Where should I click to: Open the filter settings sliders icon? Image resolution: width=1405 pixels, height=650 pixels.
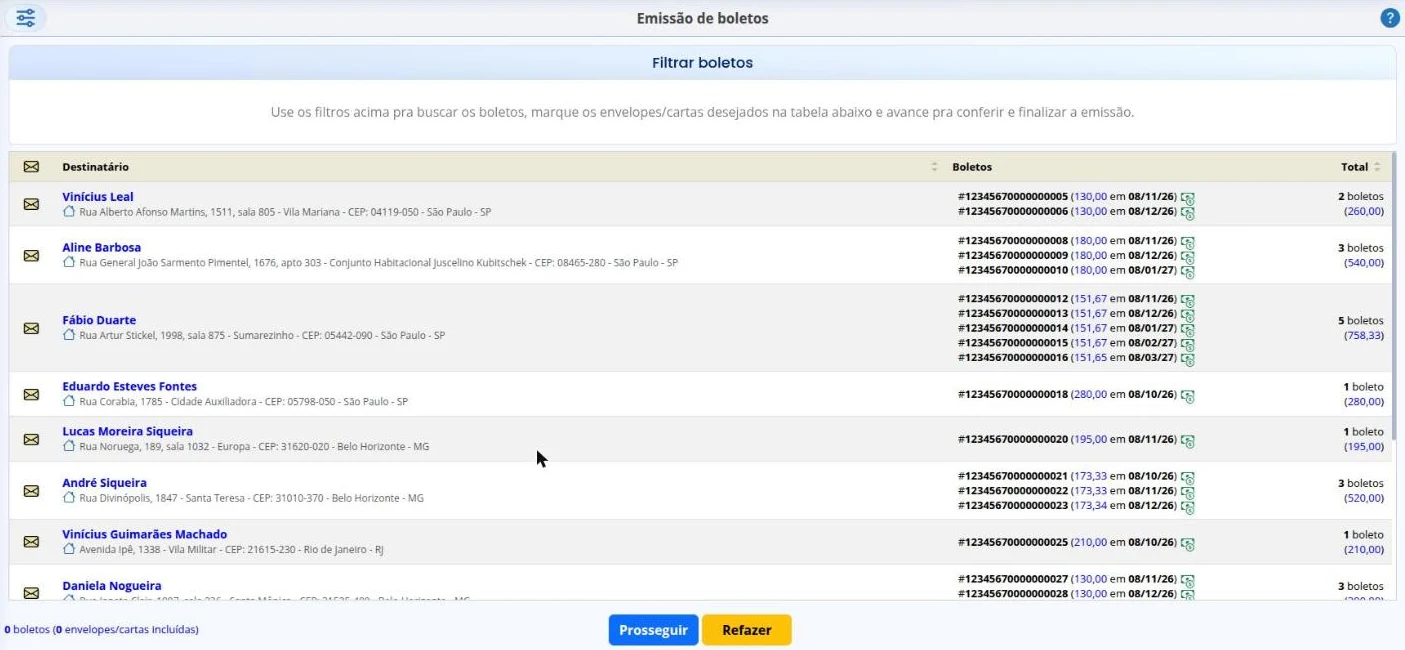click(x=25, y=18)
